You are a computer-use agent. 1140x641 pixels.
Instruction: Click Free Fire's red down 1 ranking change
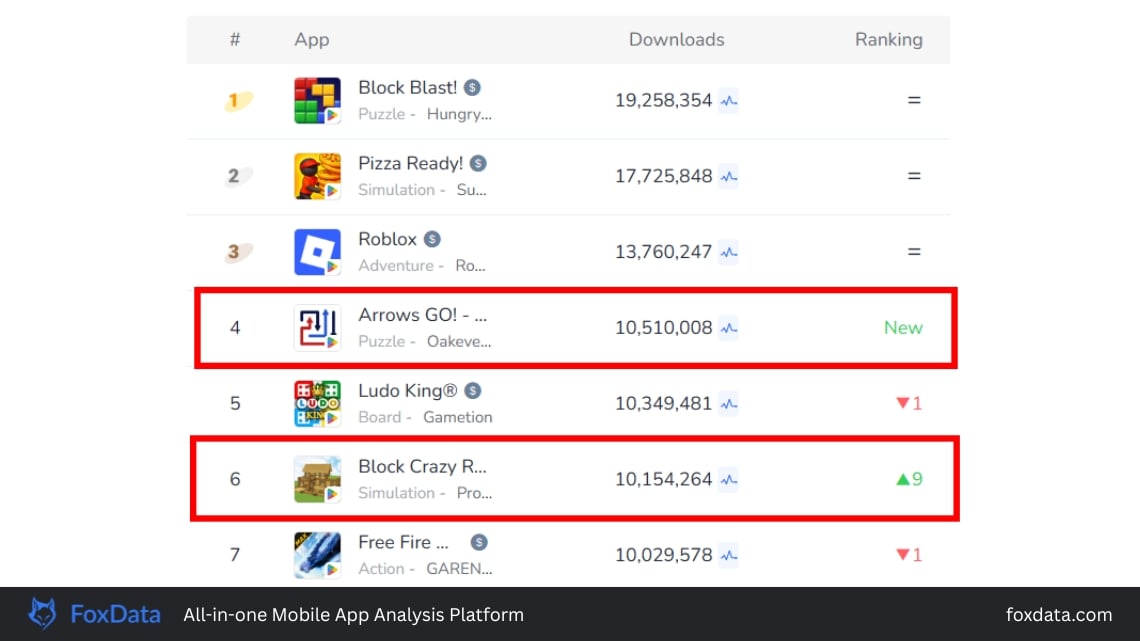point(909,555)
